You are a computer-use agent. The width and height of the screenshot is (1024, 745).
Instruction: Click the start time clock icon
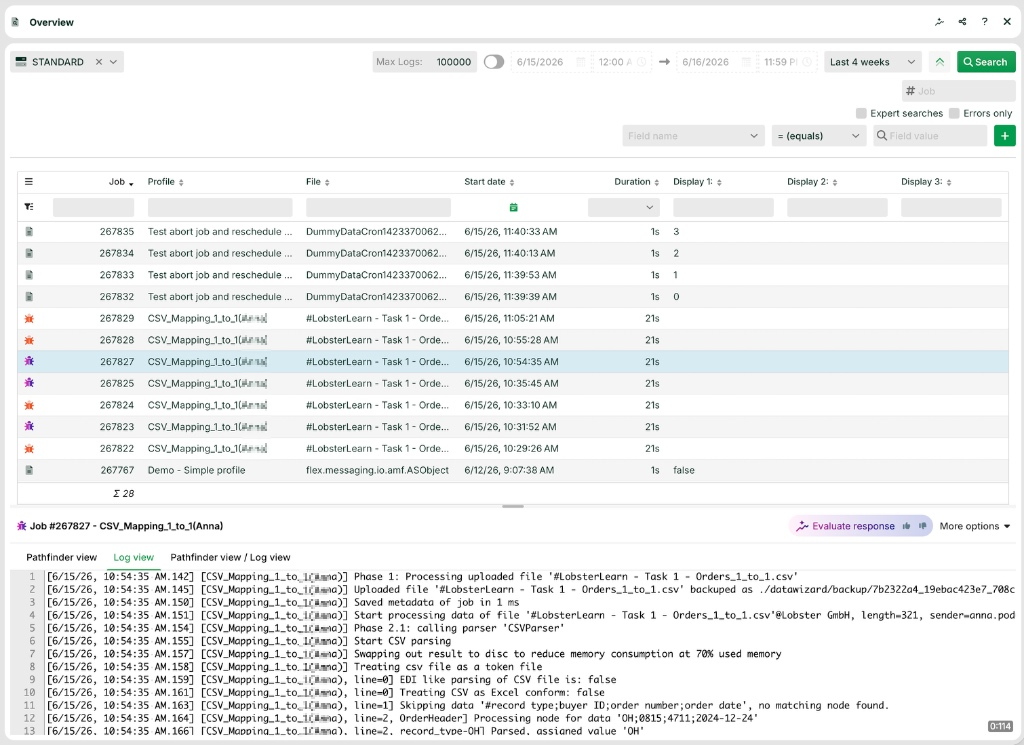[642, 62]
